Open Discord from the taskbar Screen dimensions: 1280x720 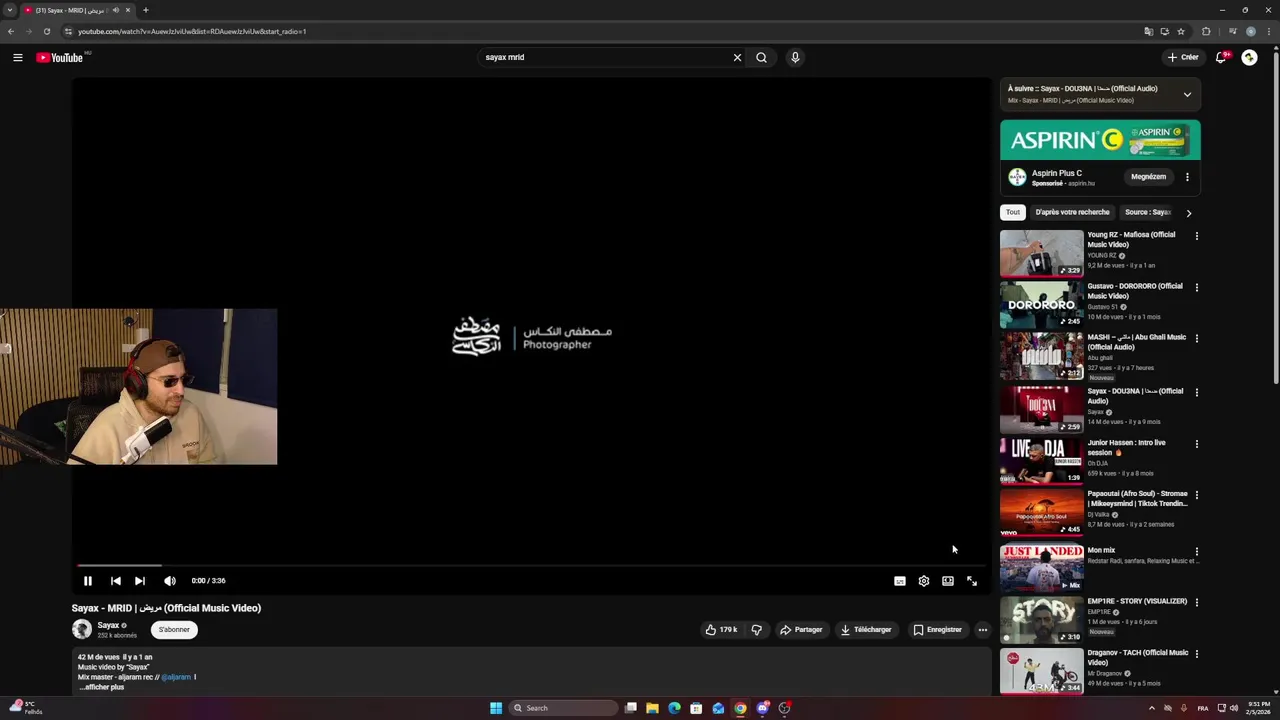[x=762, y=708]
